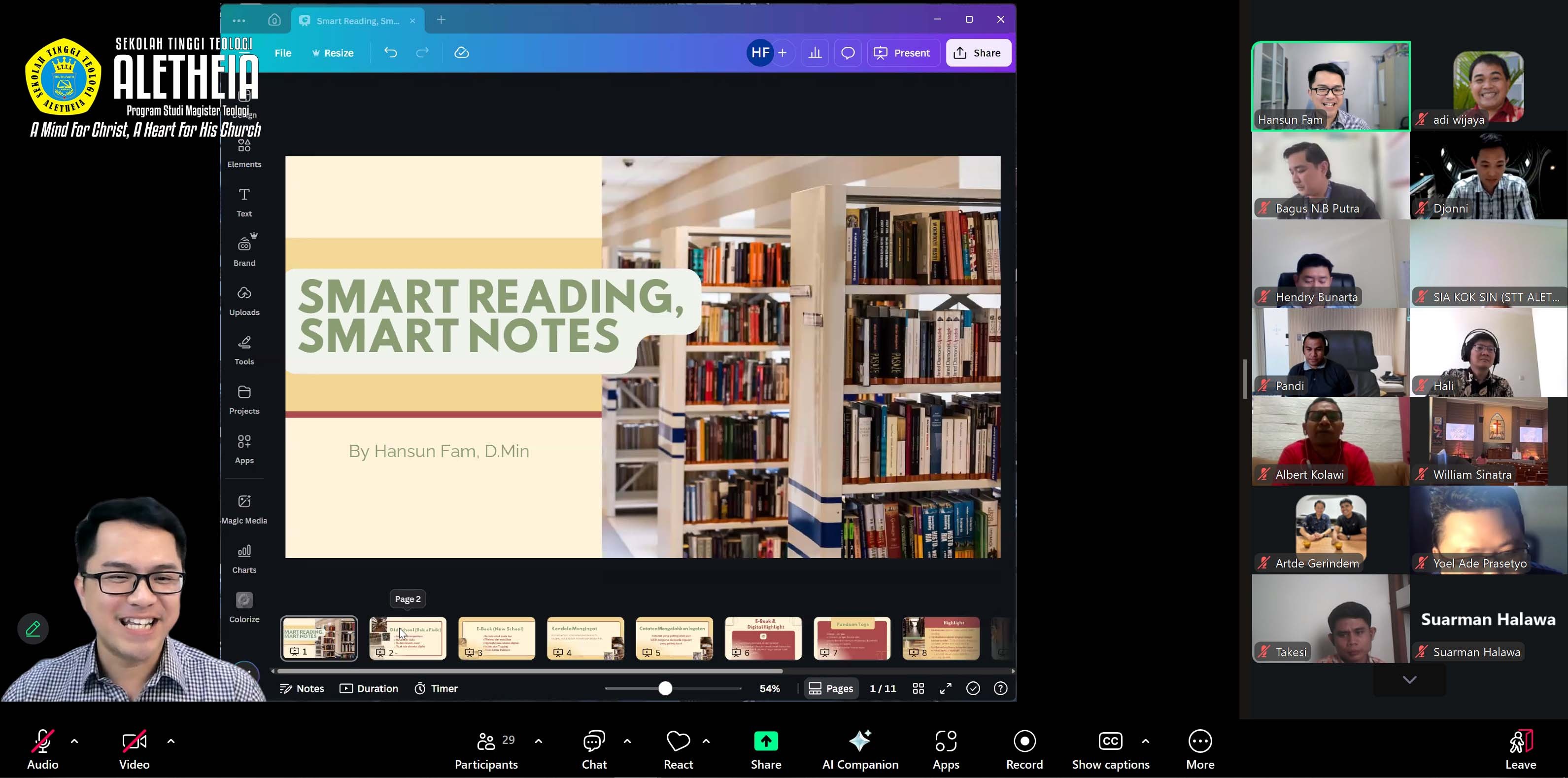Expand the Show captions options arrow

tap(1145, 742)
